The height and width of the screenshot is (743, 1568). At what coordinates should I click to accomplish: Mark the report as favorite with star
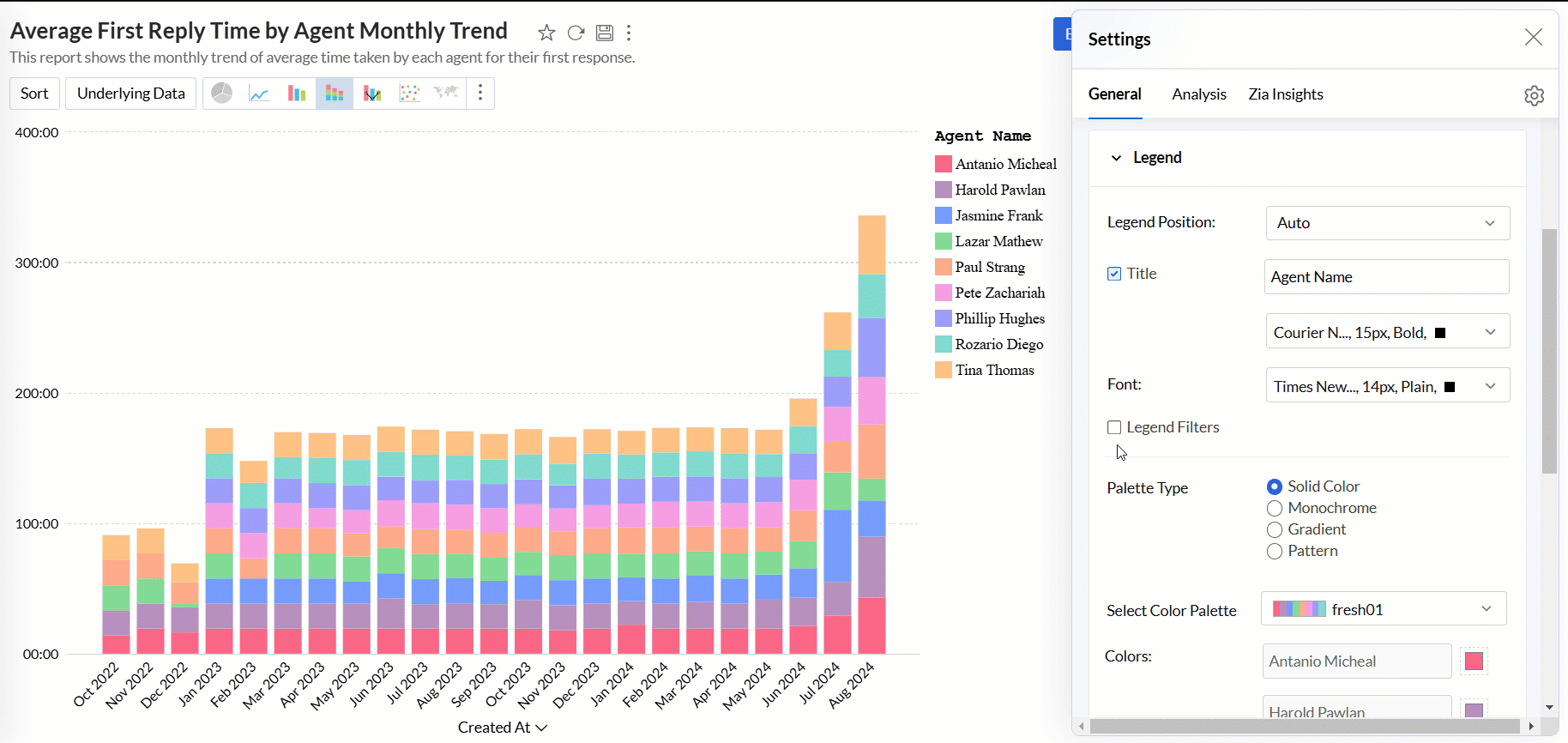(546, 33)
